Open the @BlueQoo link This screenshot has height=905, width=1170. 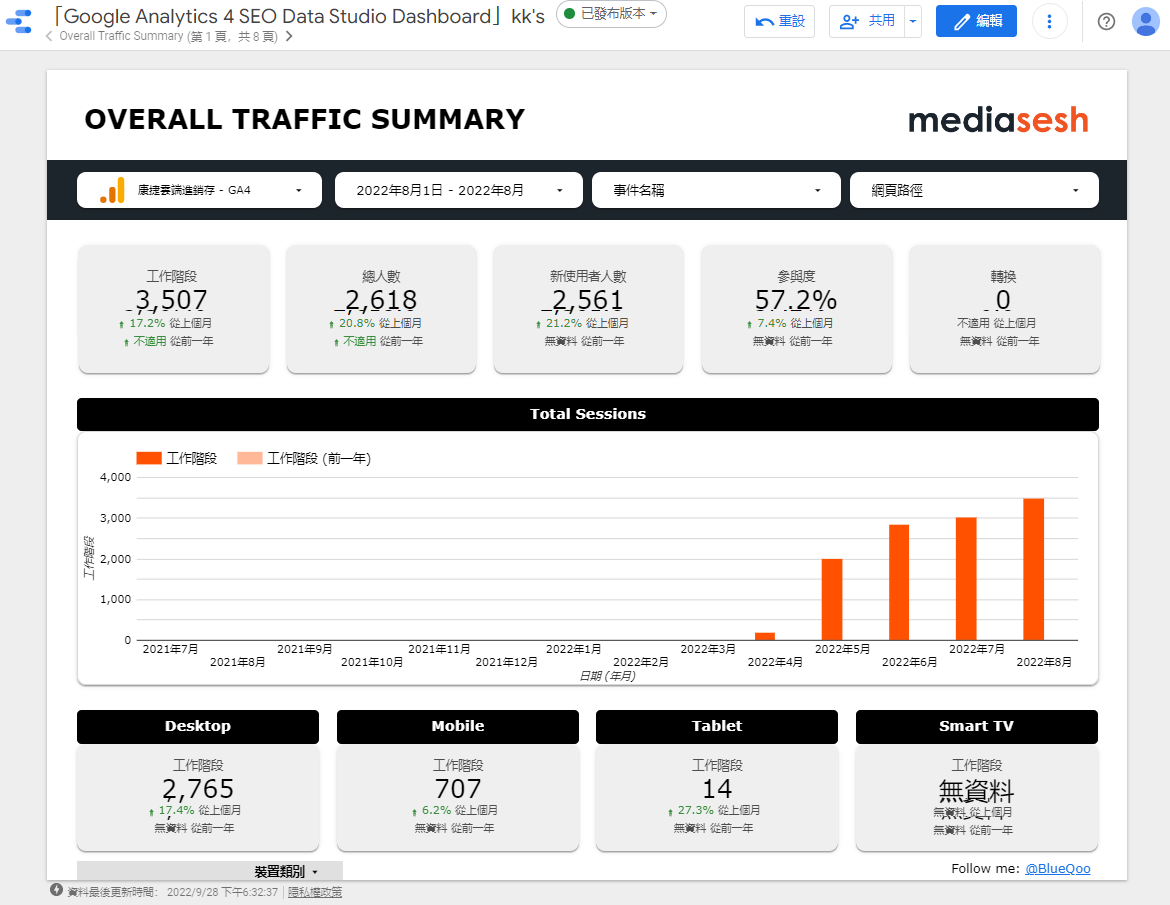click(x=1057, y=868)
